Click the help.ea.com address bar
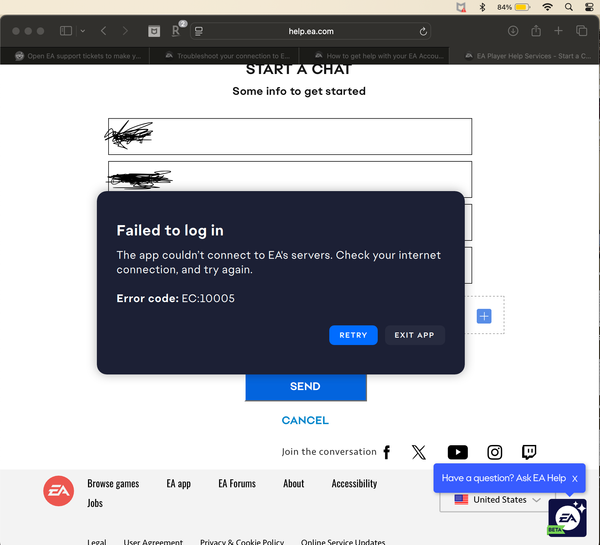Screen dimensions: 600x545 pyautogui.click(x=311, y=31)
